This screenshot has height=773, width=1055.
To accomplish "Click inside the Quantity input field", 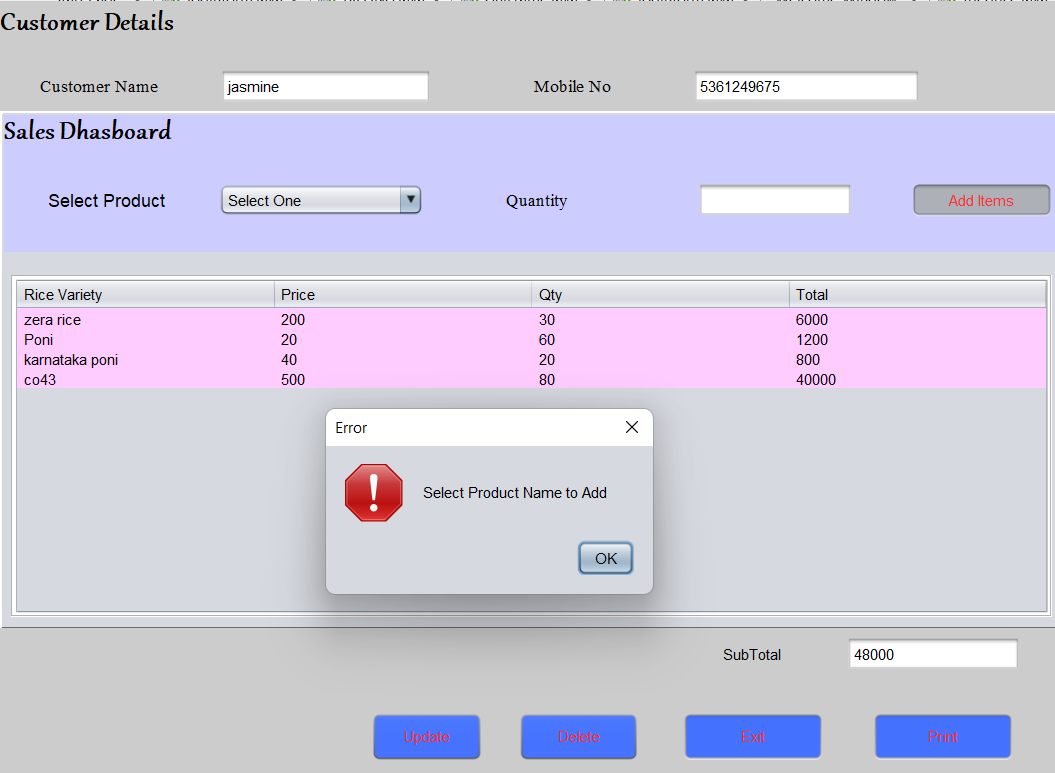I will (x=775, y=199).
